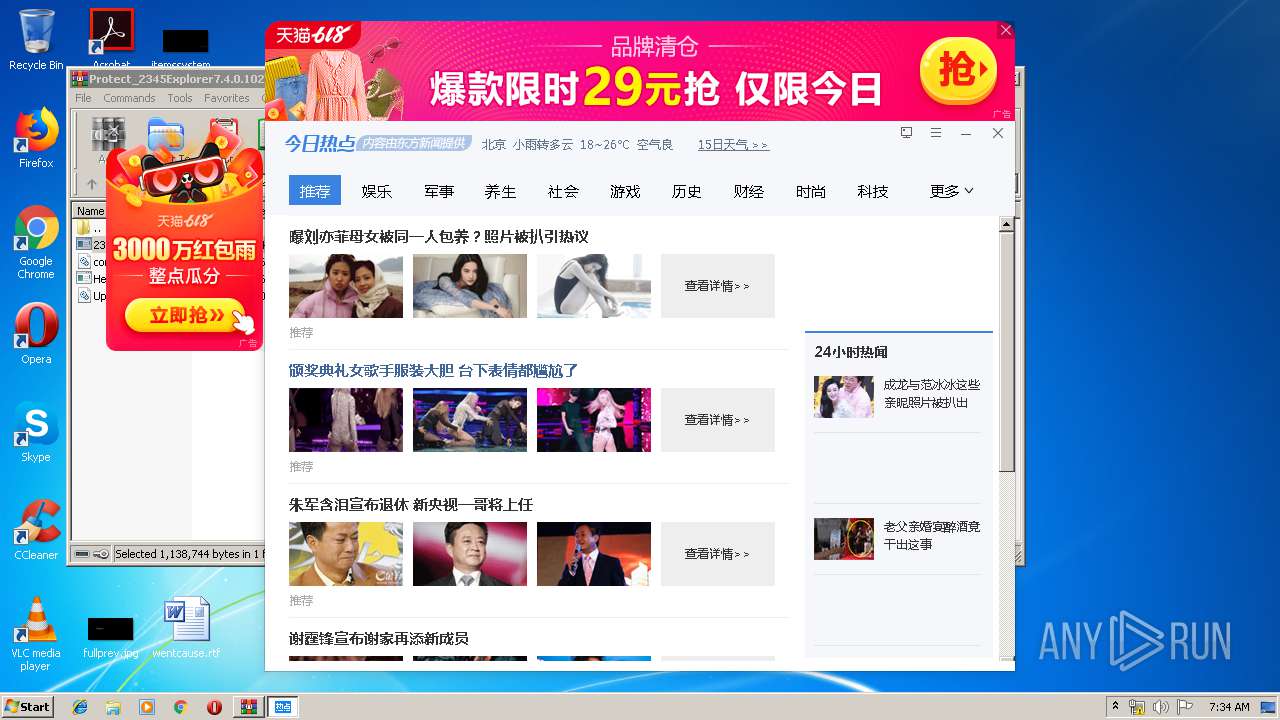Open the 朱军含泪宣布退休 headline

pos(411,505)
